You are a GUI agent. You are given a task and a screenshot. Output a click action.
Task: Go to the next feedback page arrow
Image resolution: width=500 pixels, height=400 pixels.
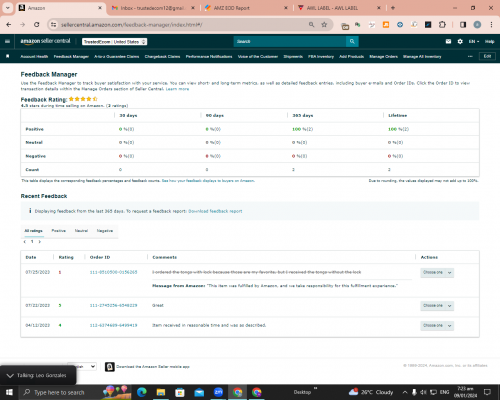40,241
